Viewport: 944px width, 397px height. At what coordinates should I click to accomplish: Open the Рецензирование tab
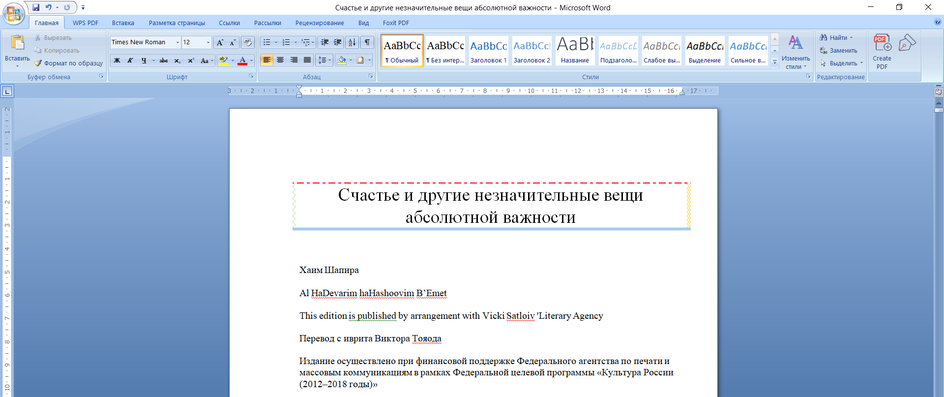[x=320, y=23]
